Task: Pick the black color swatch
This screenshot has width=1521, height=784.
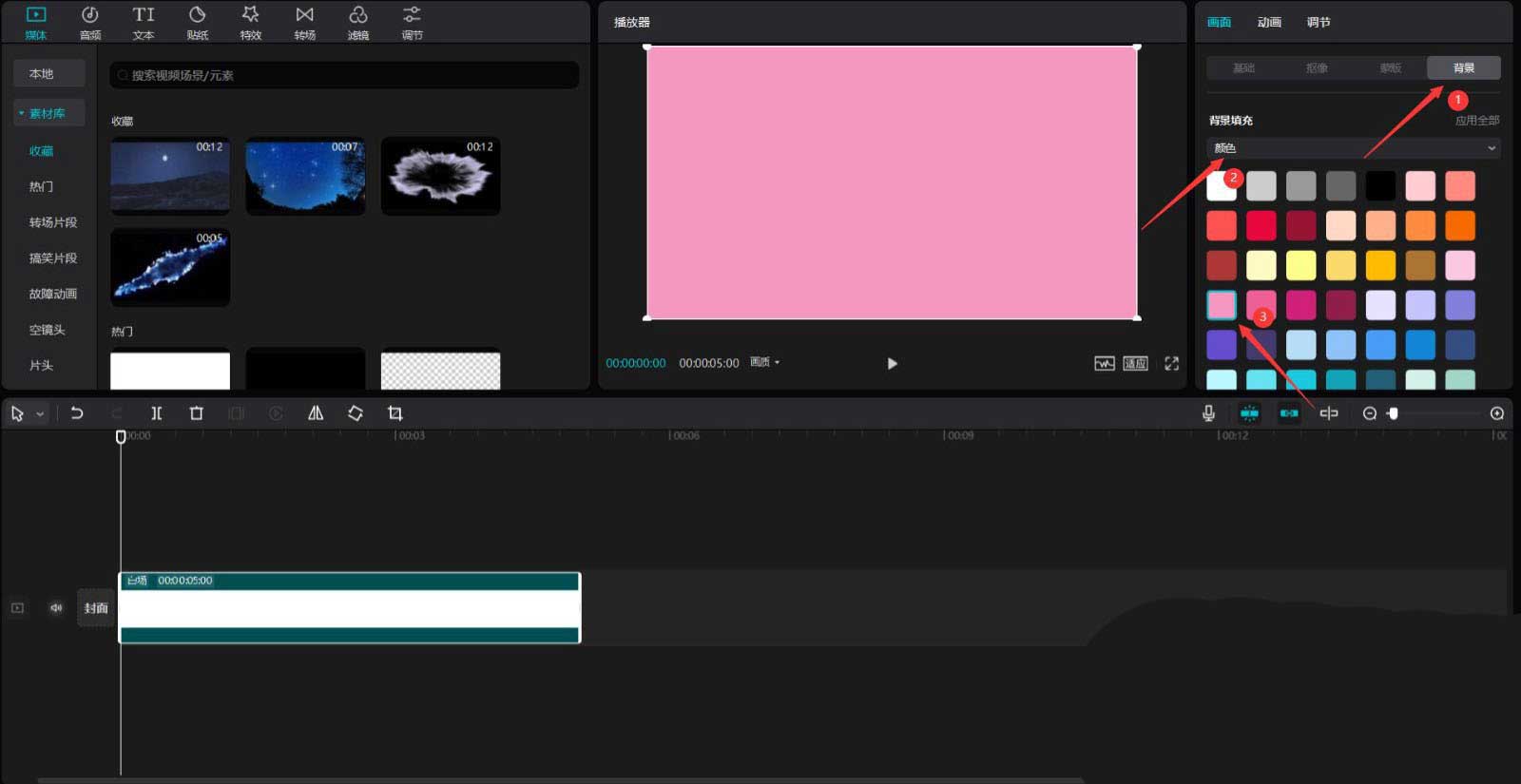Action: (x=1380, y=185)
